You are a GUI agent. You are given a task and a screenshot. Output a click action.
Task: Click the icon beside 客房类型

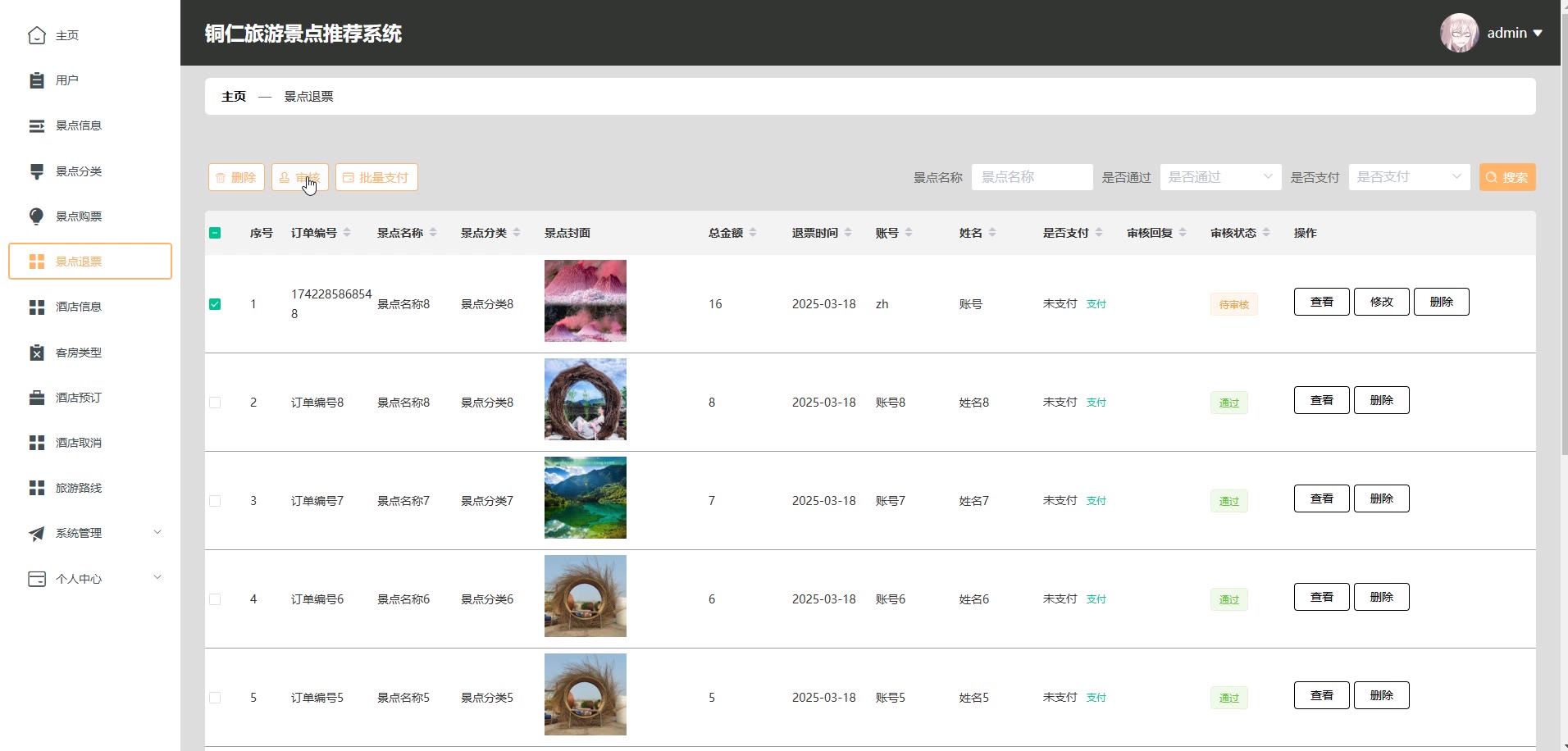tap(37, 353)
